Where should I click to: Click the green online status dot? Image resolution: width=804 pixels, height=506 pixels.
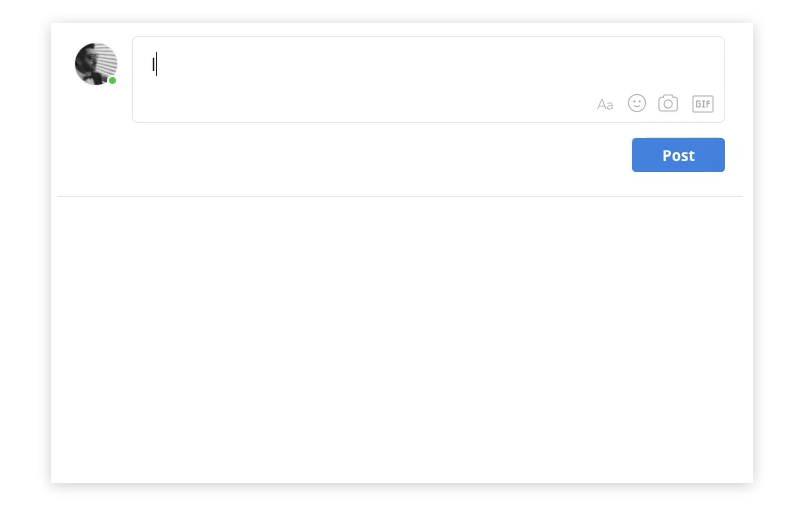coord(113,81)
